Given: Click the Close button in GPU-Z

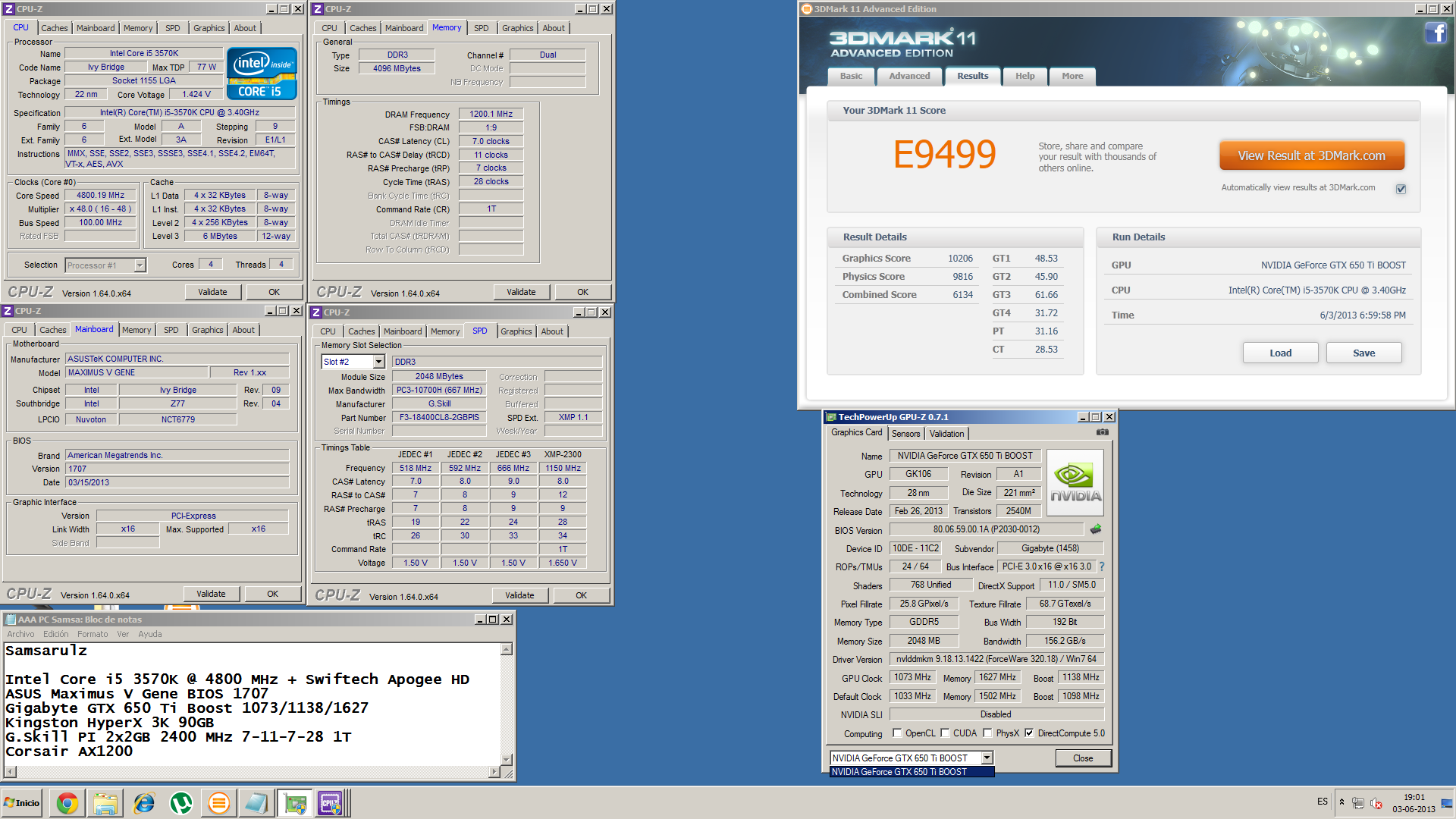Looking at the screenshot, I should 1083,758.
